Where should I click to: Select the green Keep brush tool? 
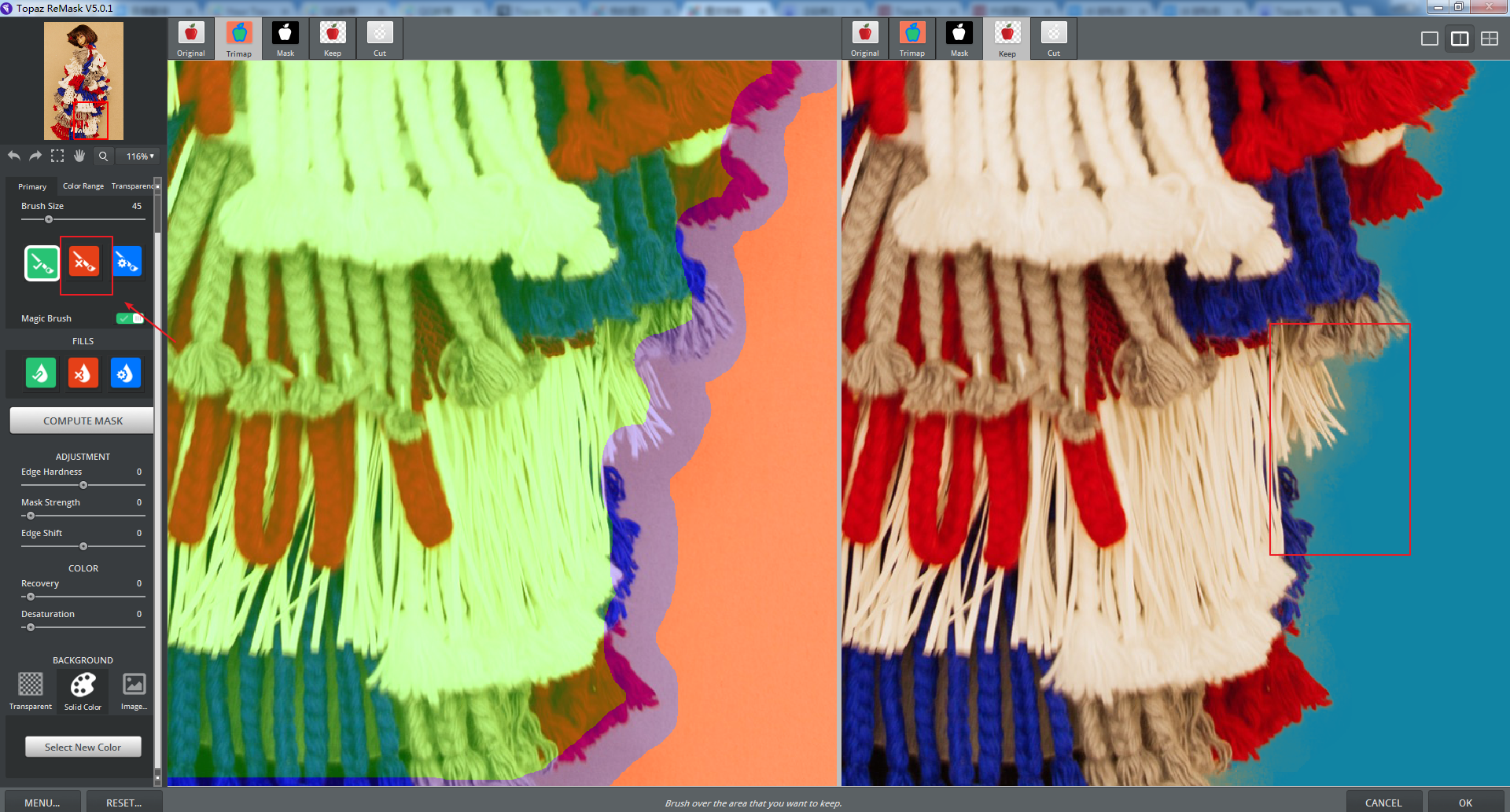coord(42,263)
